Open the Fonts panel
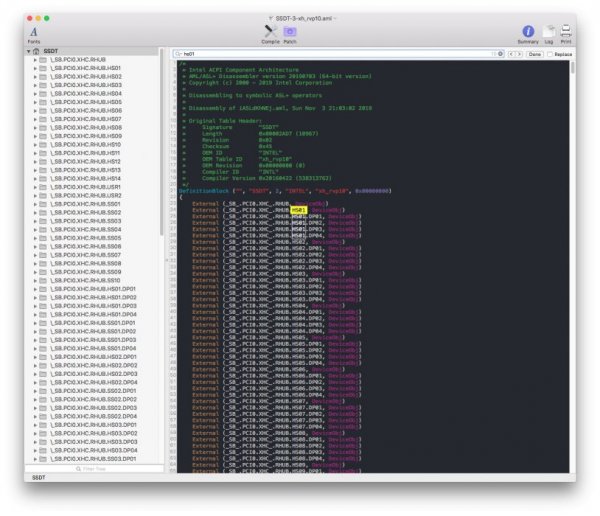The width and height of the screenshot is (600, 516). pyautogui.click(x=34, y=34)
